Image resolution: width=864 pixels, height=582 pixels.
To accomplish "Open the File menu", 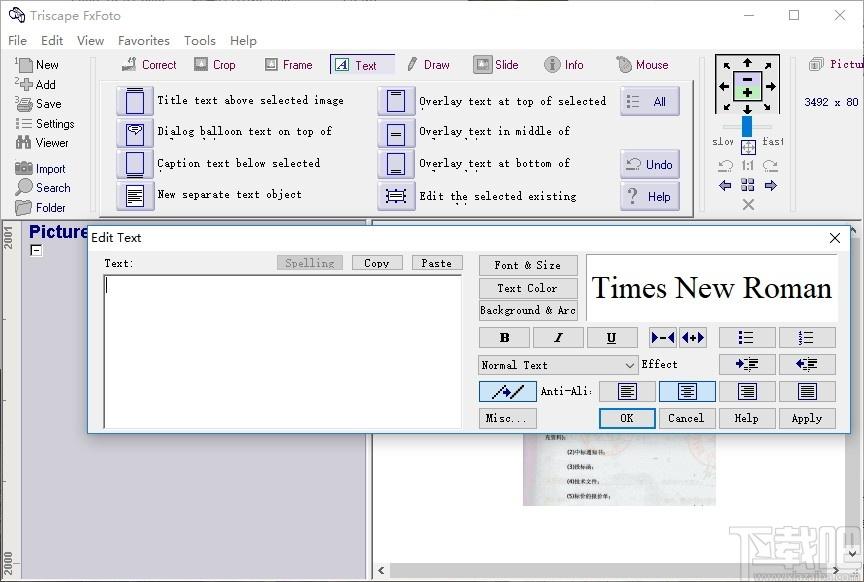I will [18, 41].
